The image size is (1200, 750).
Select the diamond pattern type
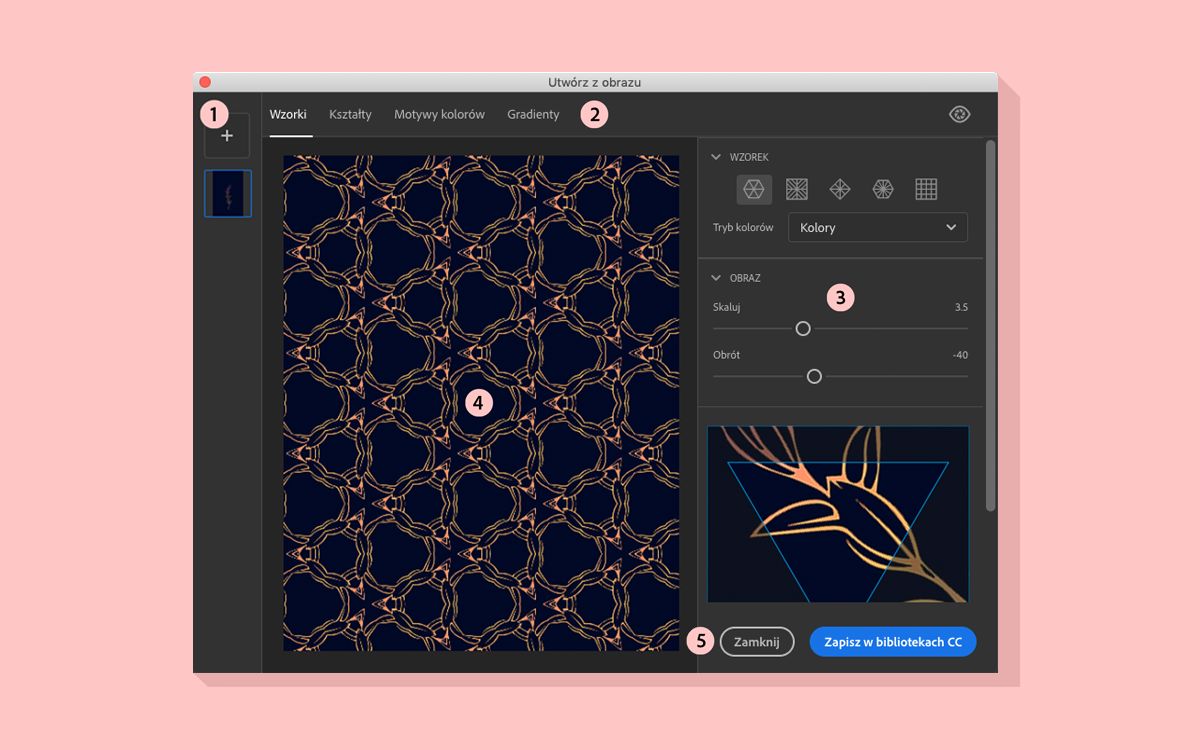(840, 189)
